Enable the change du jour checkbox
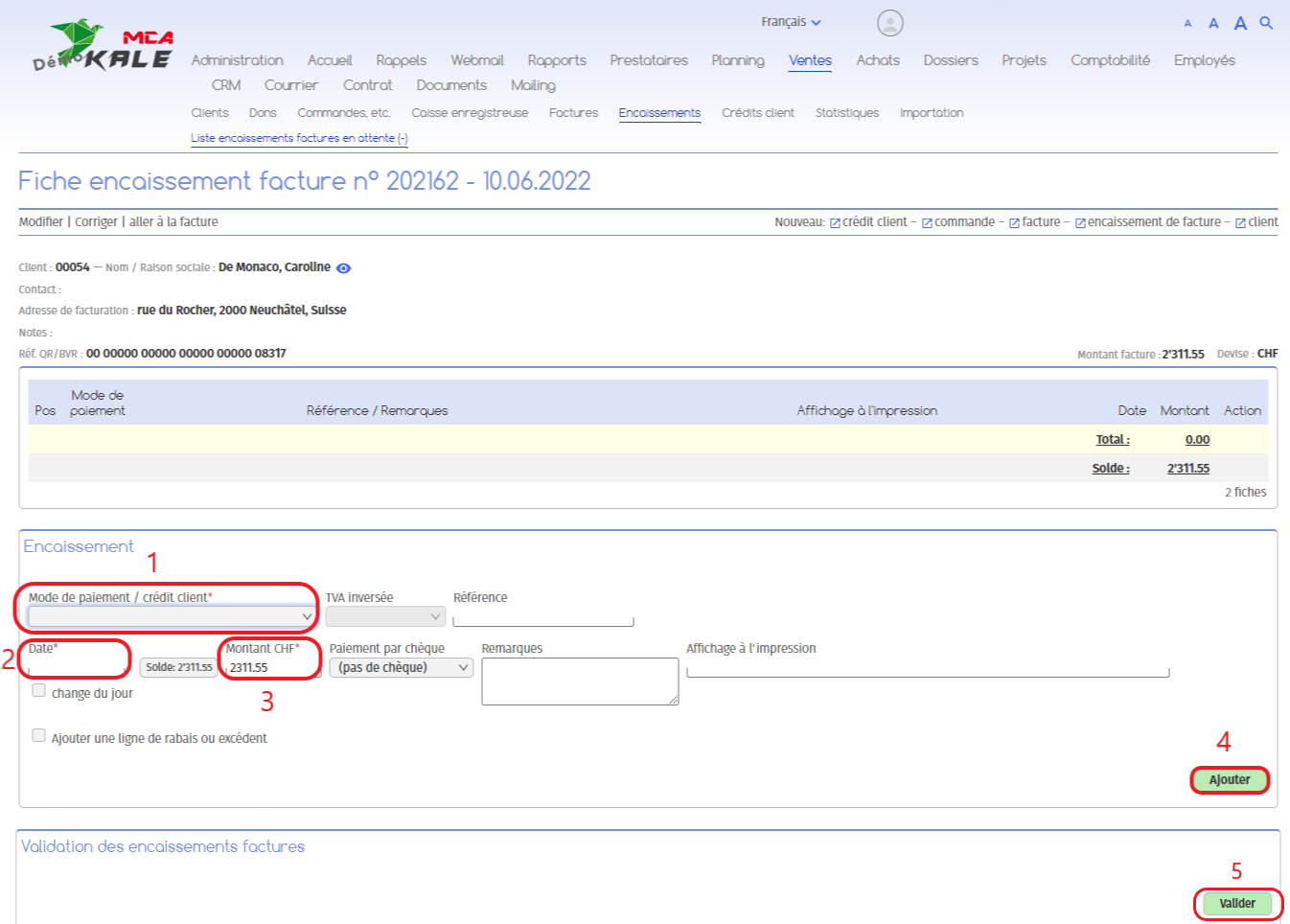The image size is (1290, 924). tap(39, 690)
